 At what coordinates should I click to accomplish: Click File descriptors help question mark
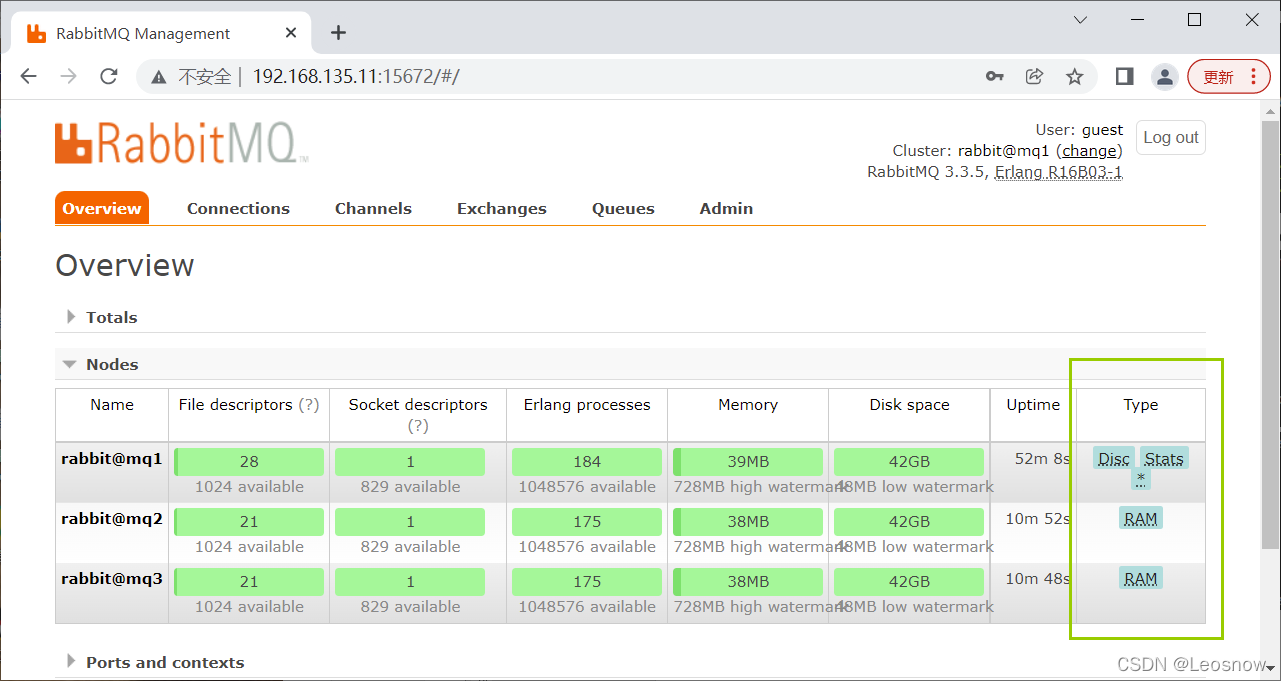(309, 405)
